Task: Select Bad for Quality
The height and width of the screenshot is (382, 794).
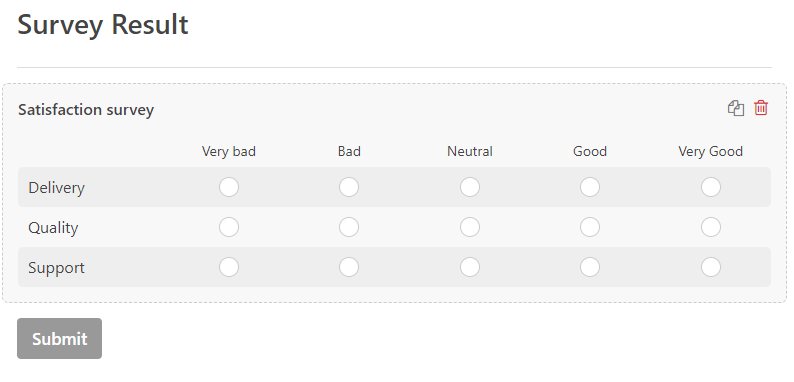Action: [x=349, y=227]
